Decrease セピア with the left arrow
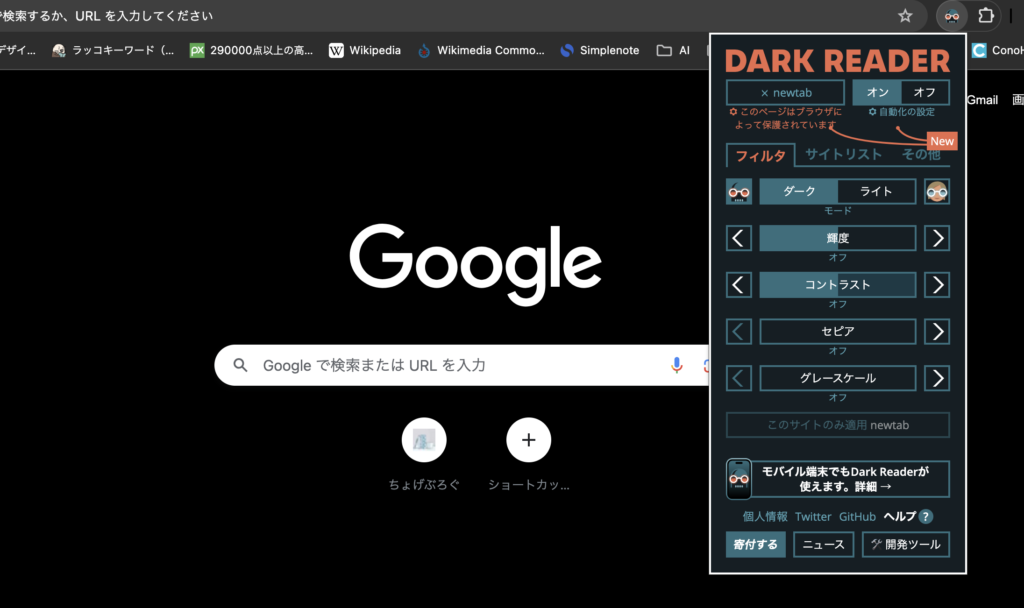Viewport: 1024px width, 608px height. click(739, 332)
